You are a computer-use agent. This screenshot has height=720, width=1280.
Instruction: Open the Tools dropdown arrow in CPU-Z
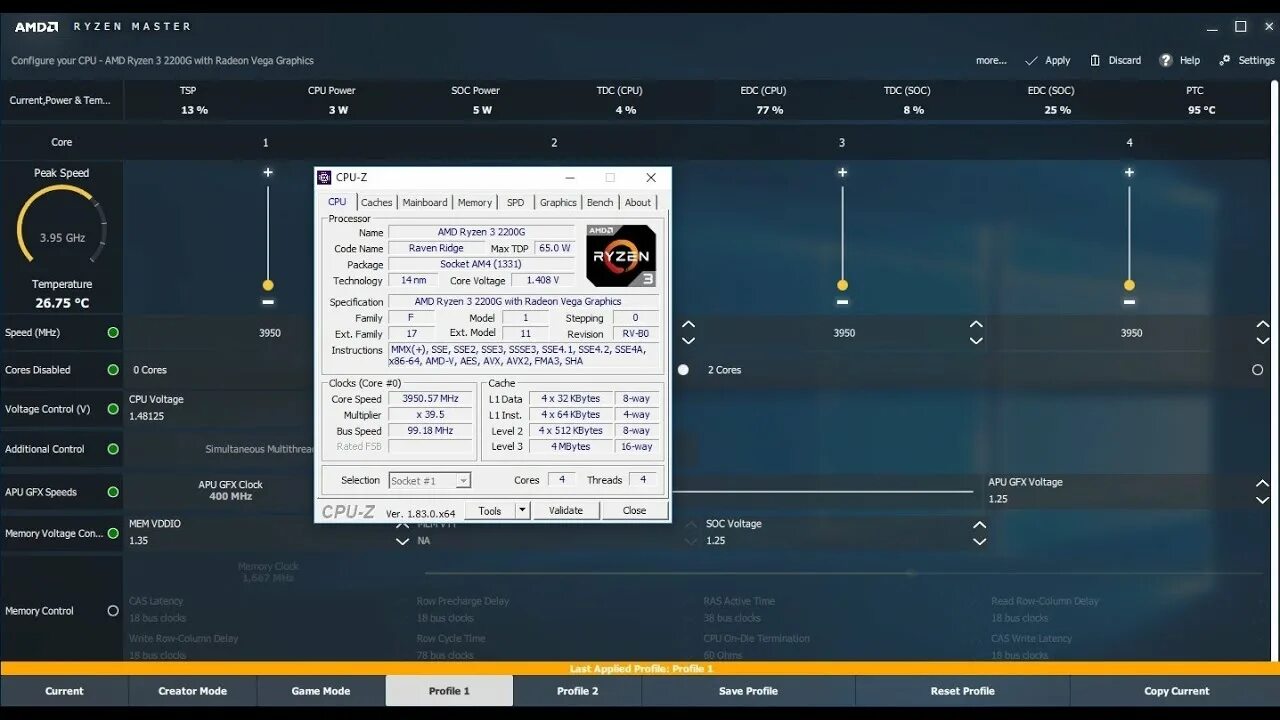[x=522, y=510]
